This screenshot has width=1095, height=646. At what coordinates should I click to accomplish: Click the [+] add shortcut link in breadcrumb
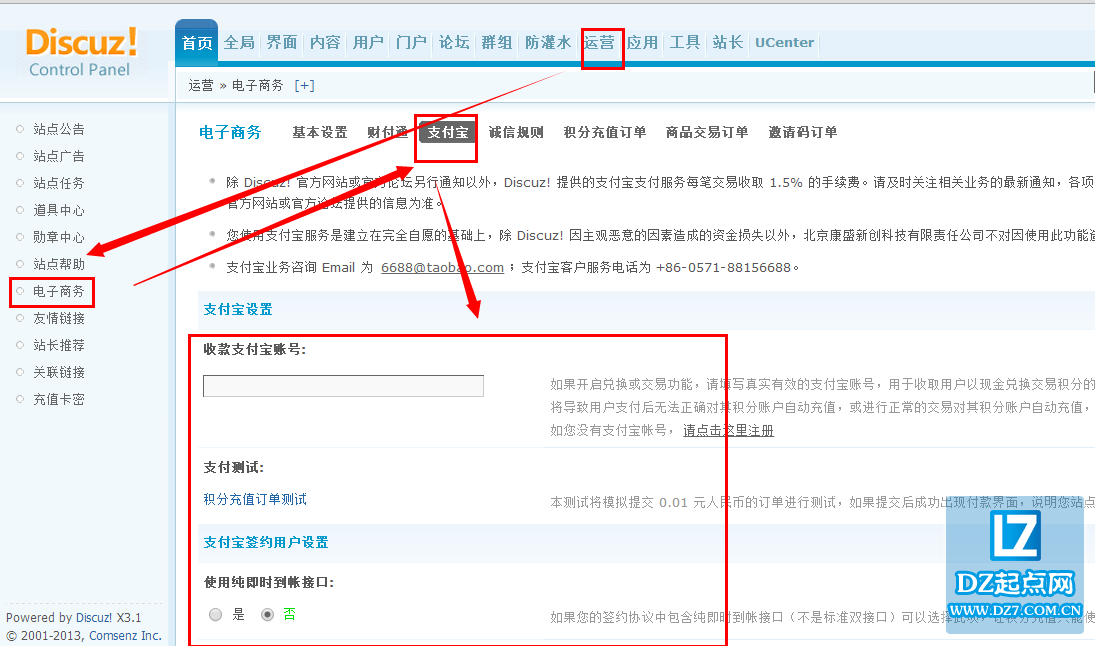coord(304,85)
